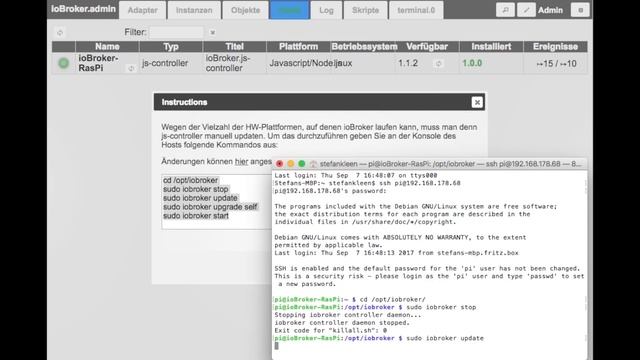Image resolution: width=640 pixels, height=360 pixels.
Task: Click the Plattform column header
Action: click(298, 47)
